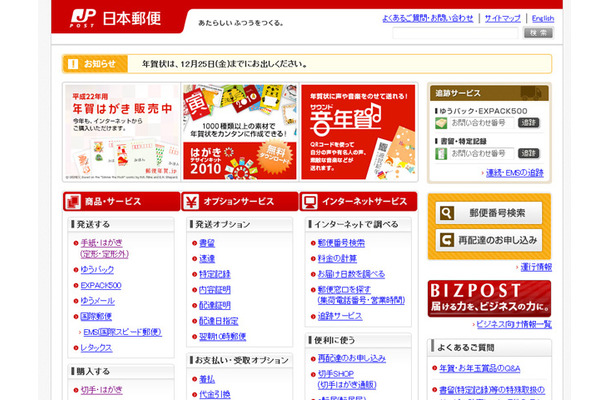
Task: Open ビジネス向け情報一覧 link
Action: [514, 324]
